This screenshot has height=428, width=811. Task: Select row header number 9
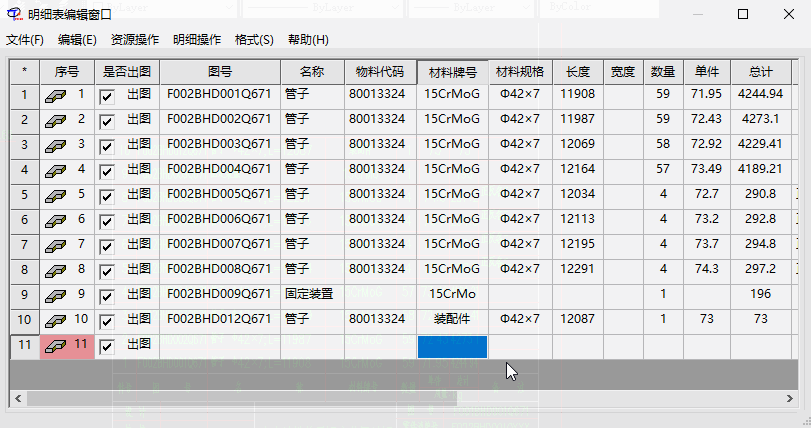[x=24, y=295]
